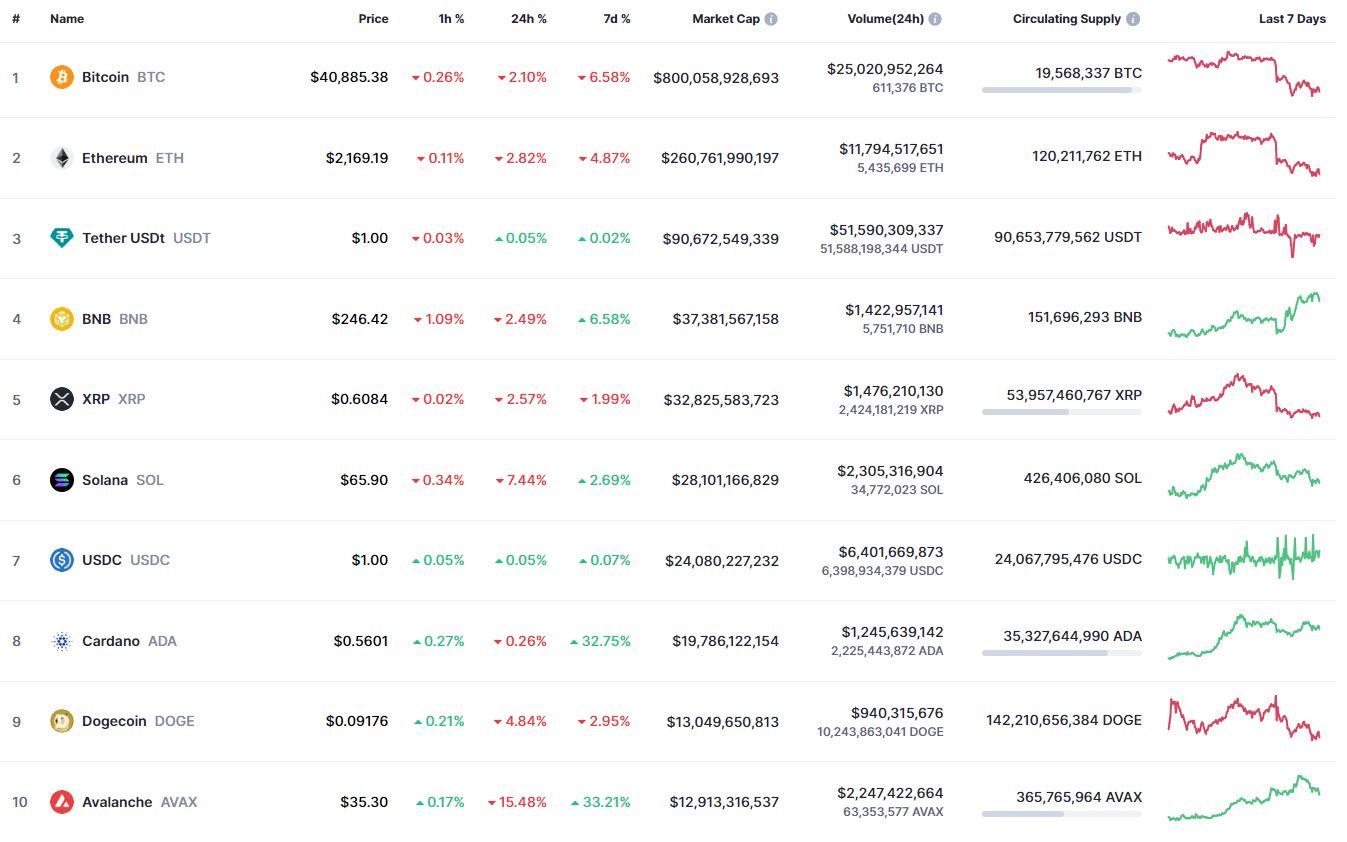Click Tether volume $51,590,309,337
The image size is (1347, 842).
pyautogui.click(x=886, y=230)
